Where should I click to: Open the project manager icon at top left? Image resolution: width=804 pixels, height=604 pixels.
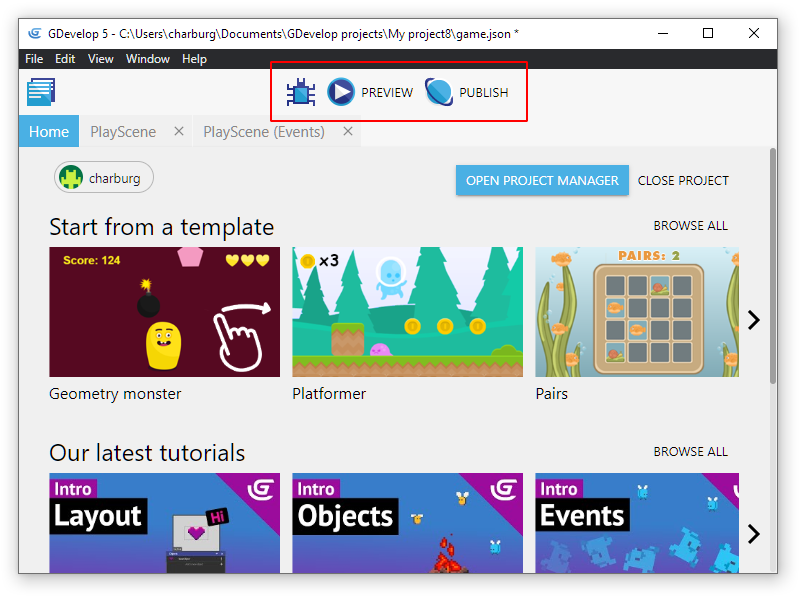[x=41, y=93]
